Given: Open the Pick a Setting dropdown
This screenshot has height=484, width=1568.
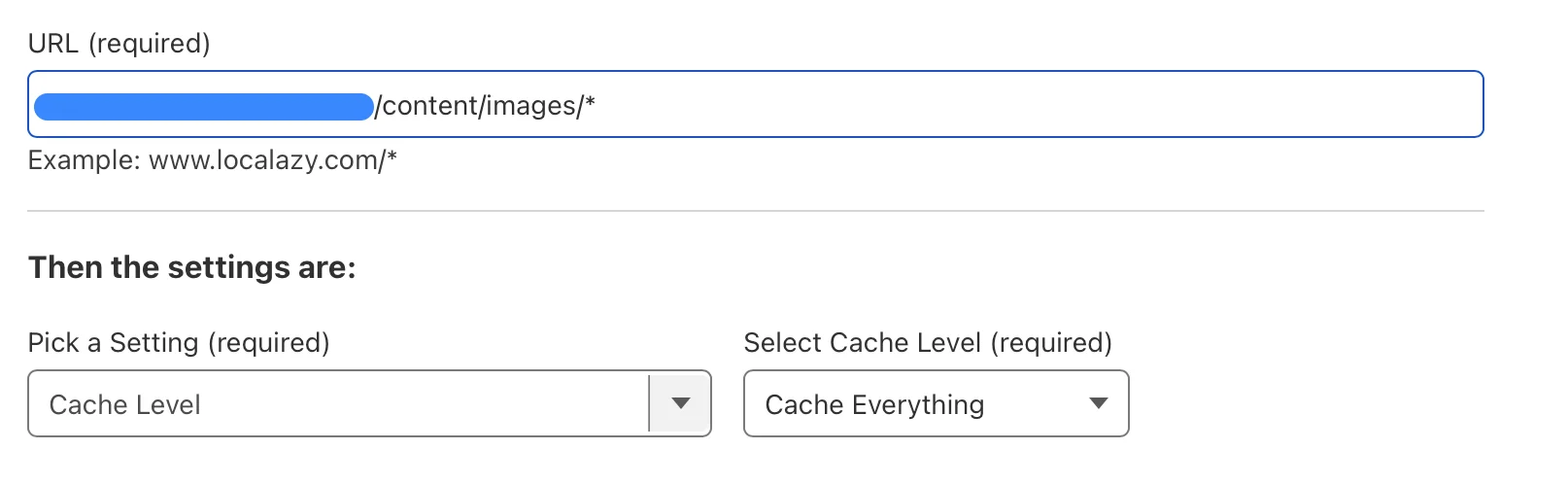Looking at the screenshot, I should 369,403.
